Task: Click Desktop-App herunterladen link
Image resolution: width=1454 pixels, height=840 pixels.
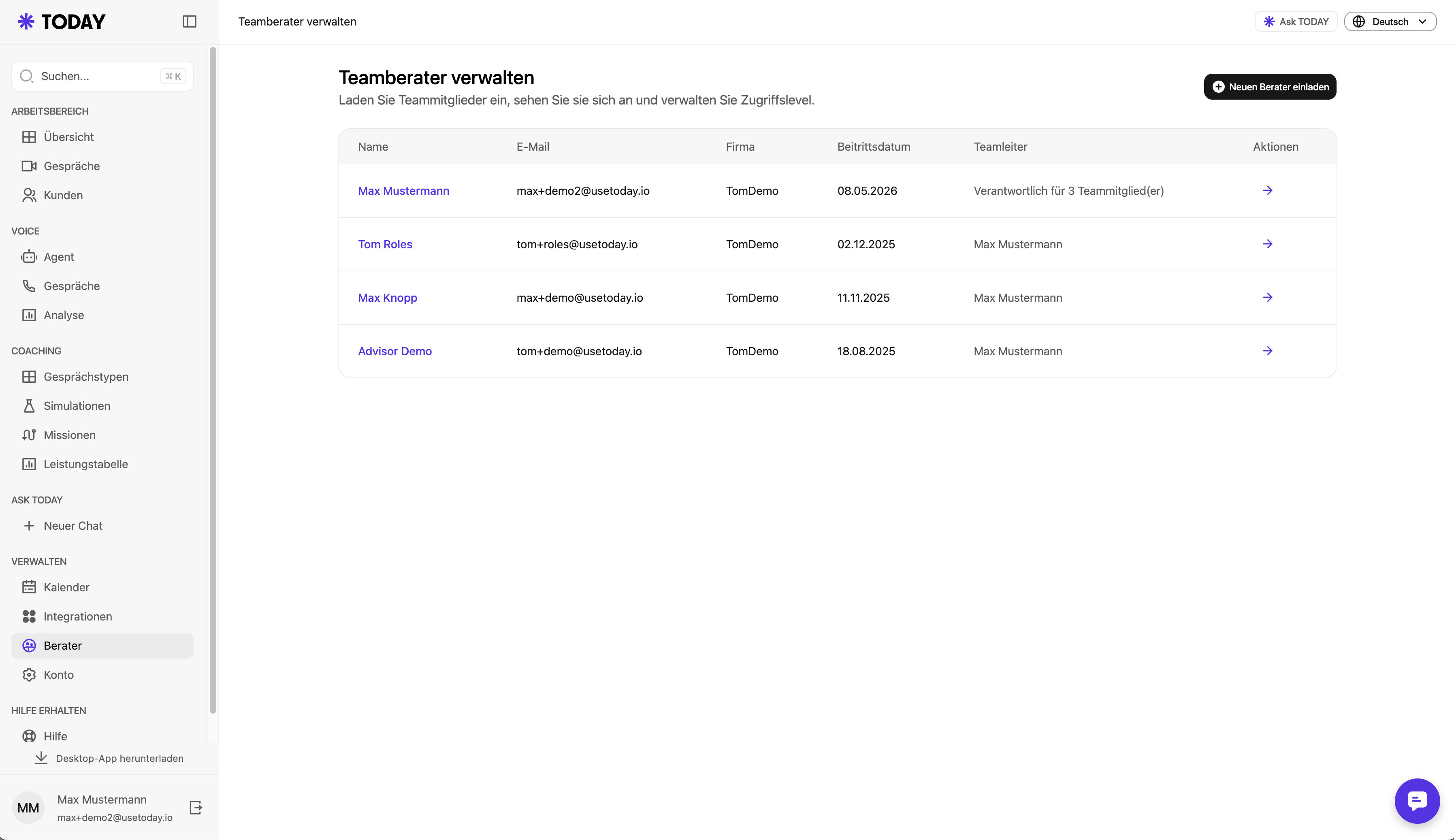Action: pyautogui.click(x=110, y=758)
